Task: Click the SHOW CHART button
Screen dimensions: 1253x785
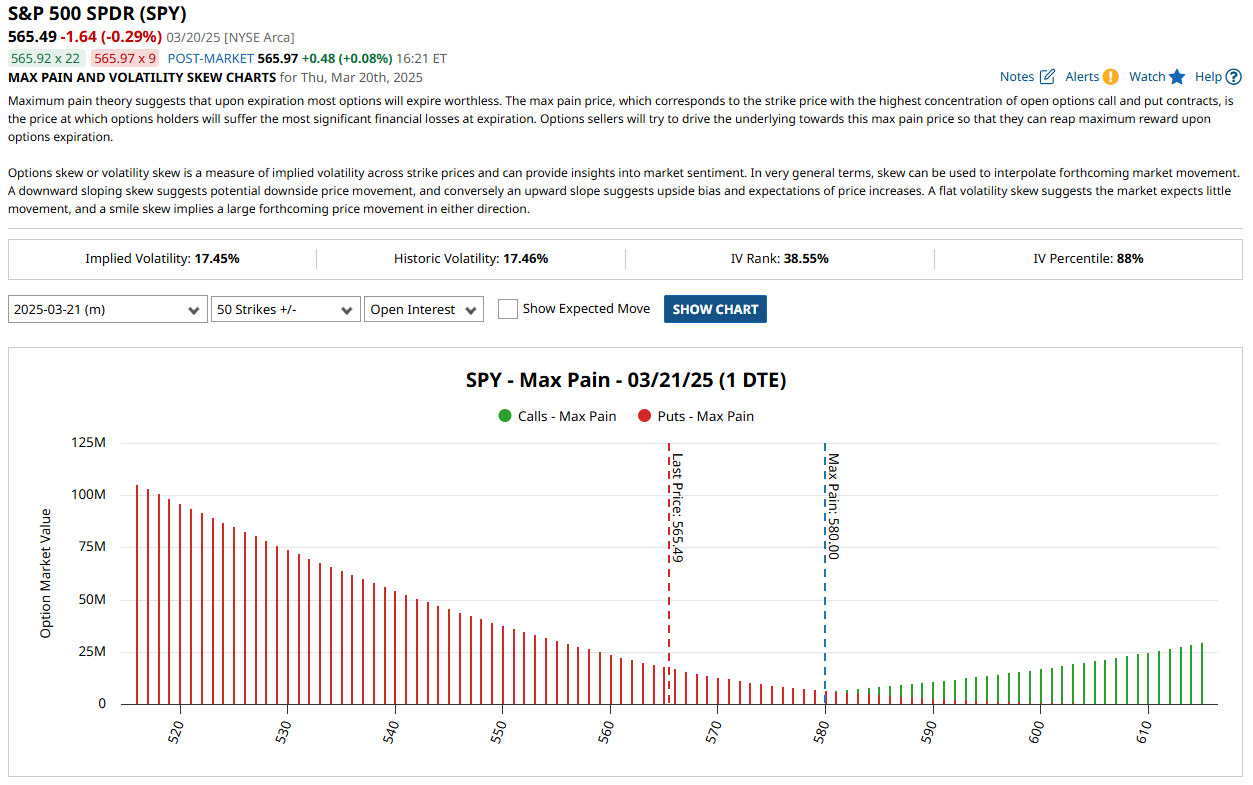Action: click(x=715, y=309)
